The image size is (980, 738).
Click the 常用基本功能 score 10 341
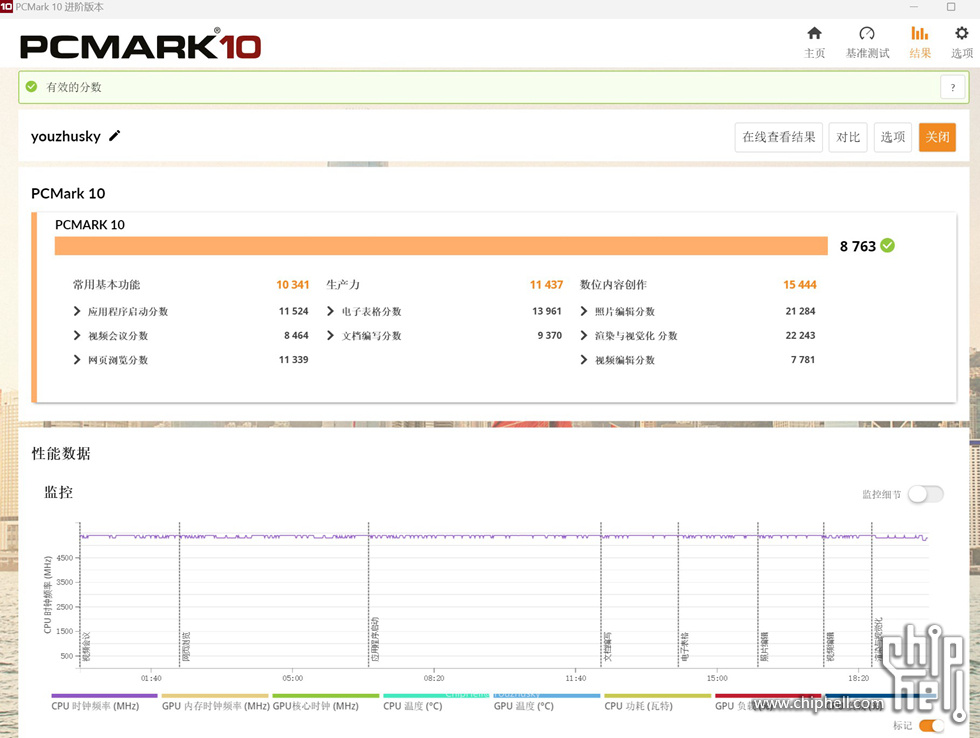pyautogui.click(x=292, y=285)
